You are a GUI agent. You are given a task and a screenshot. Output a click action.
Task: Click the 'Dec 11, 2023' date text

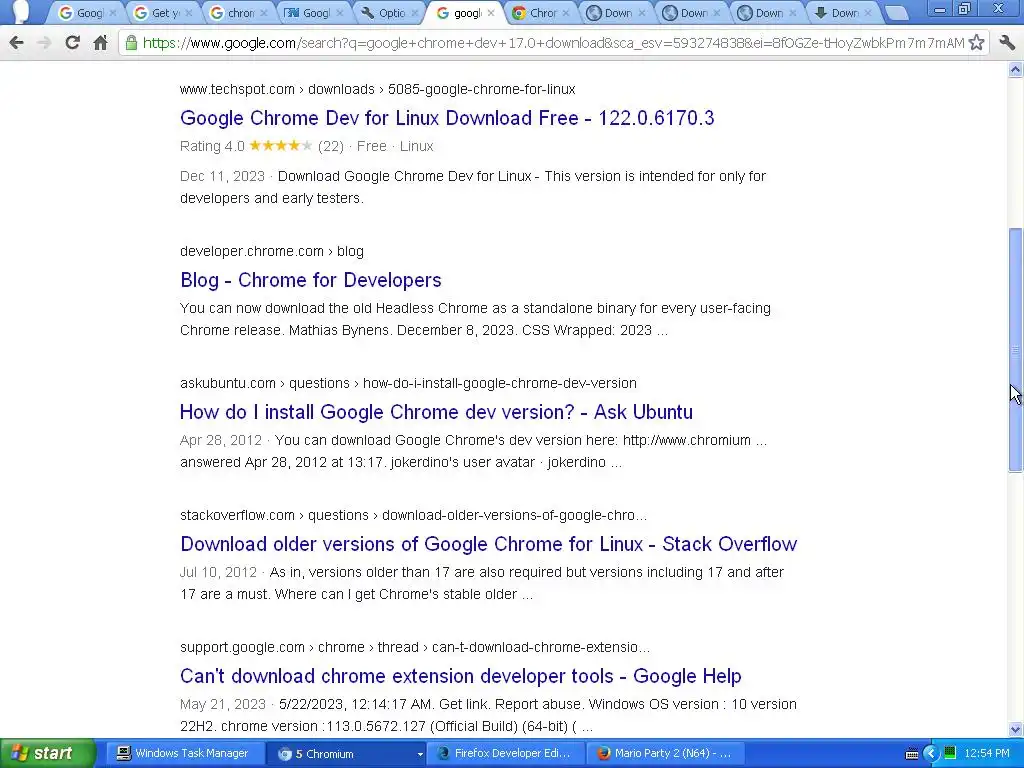pos(222,176)
